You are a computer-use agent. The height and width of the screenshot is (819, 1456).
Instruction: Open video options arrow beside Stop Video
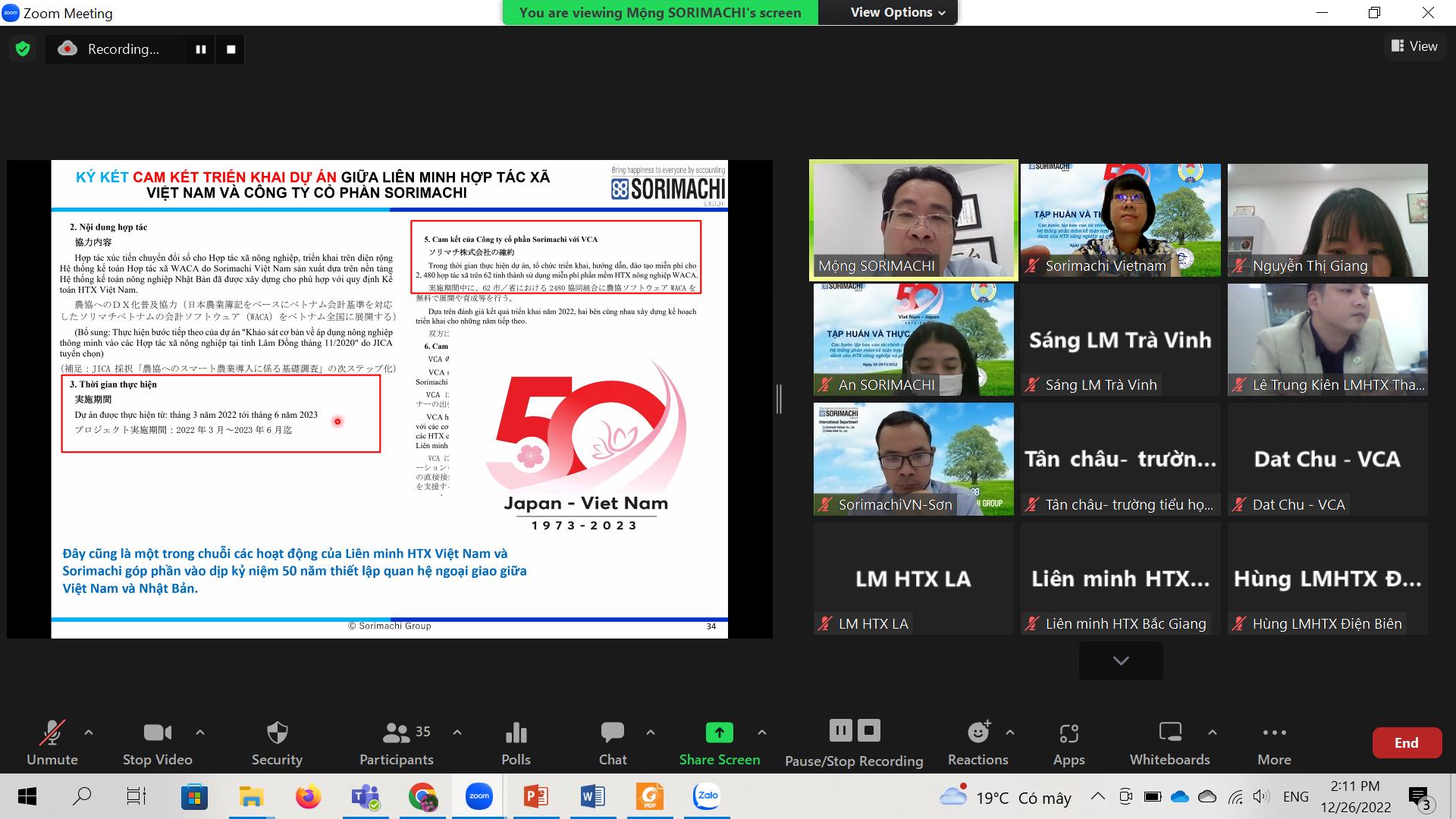click(200, 733)
